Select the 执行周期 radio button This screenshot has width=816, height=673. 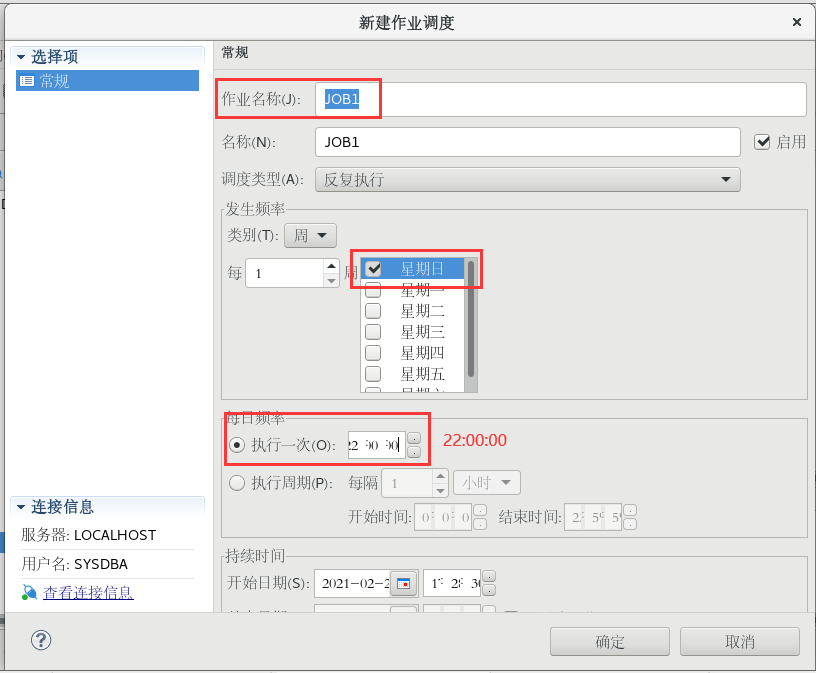coord(237,483)
